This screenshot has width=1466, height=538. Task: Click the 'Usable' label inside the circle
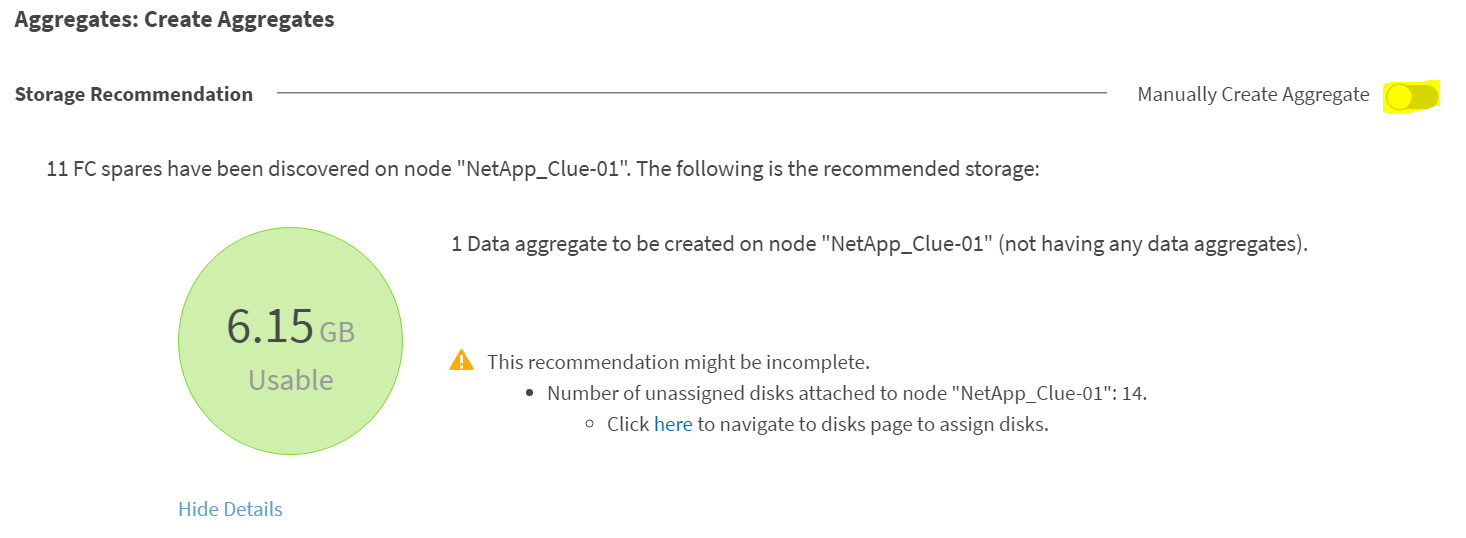tap(291, 380)
